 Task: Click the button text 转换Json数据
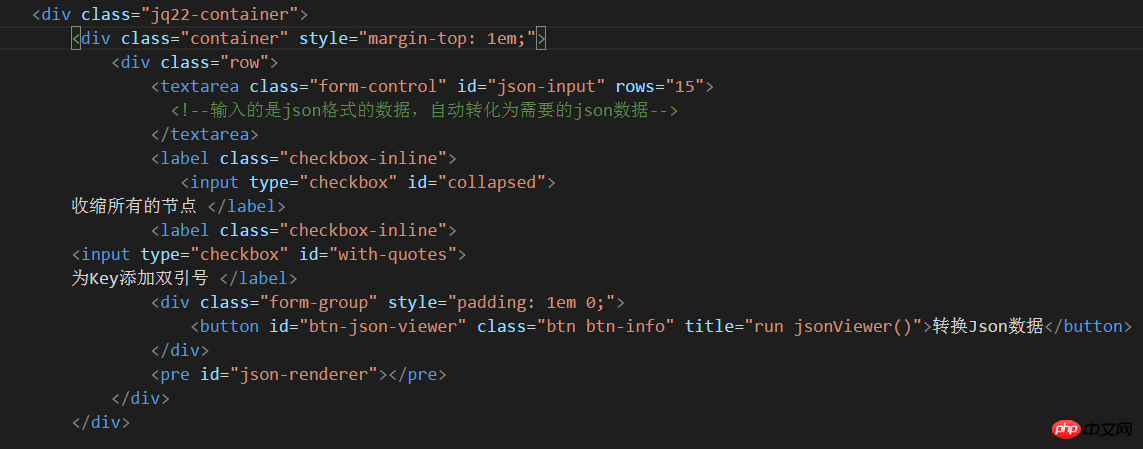pyautogui.click(x=988, y=327)
